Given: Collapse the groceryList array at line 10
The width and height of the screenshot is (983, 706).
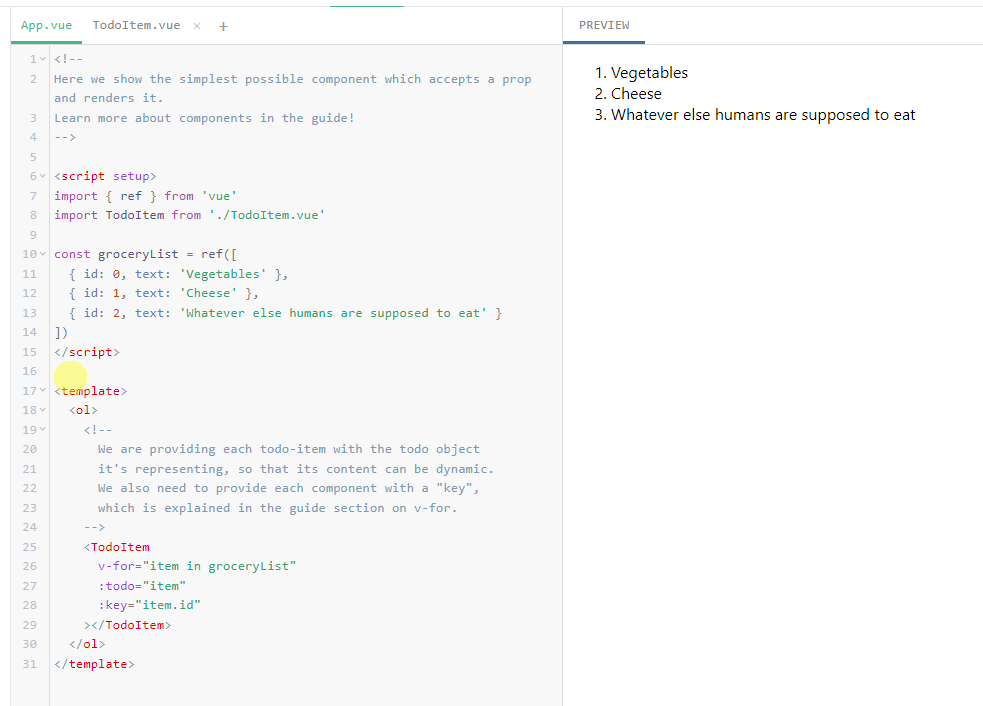Looking at the screenshot, I should click(x=43, y=254).
